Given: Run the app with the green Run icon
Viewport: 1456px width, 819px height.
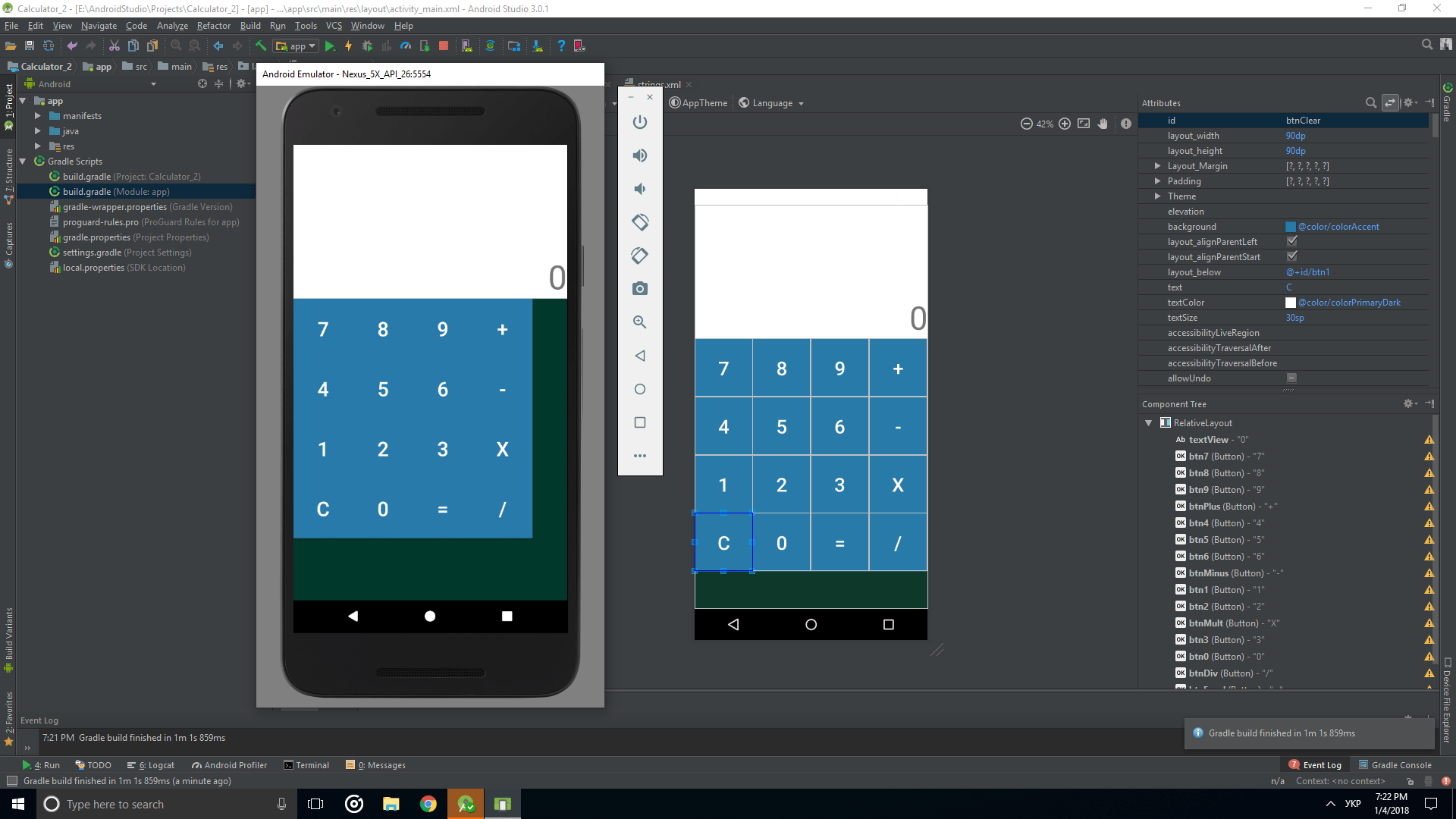Looking at the screenshot, I should (x=330, y=45).
